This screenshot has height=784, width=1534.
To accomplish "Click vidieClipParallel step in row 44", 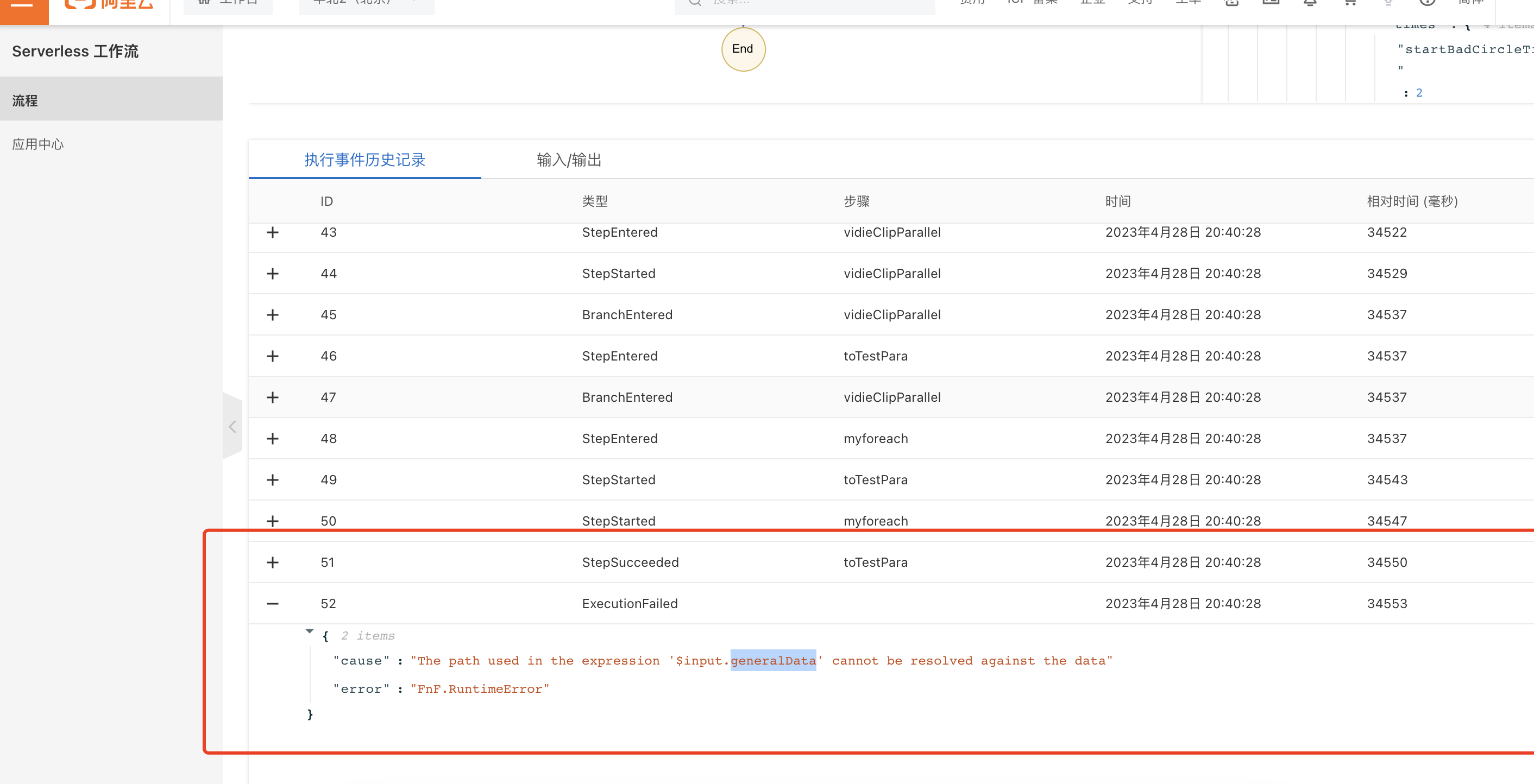I will pos(891,273).
